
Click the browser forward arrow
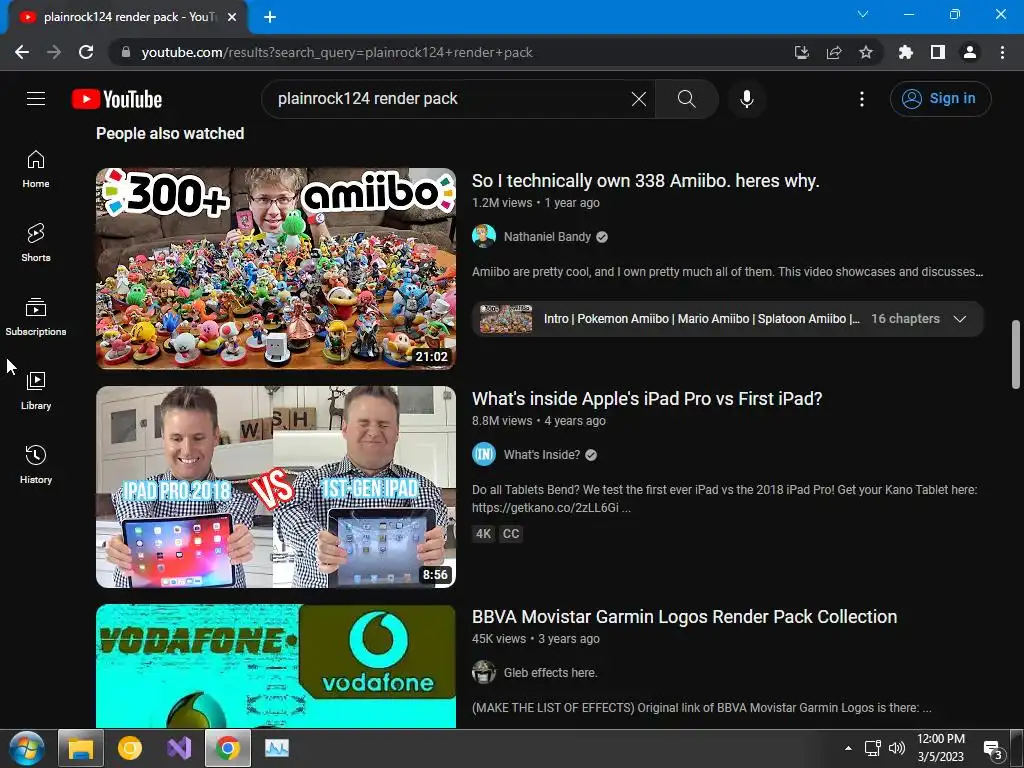54,52
